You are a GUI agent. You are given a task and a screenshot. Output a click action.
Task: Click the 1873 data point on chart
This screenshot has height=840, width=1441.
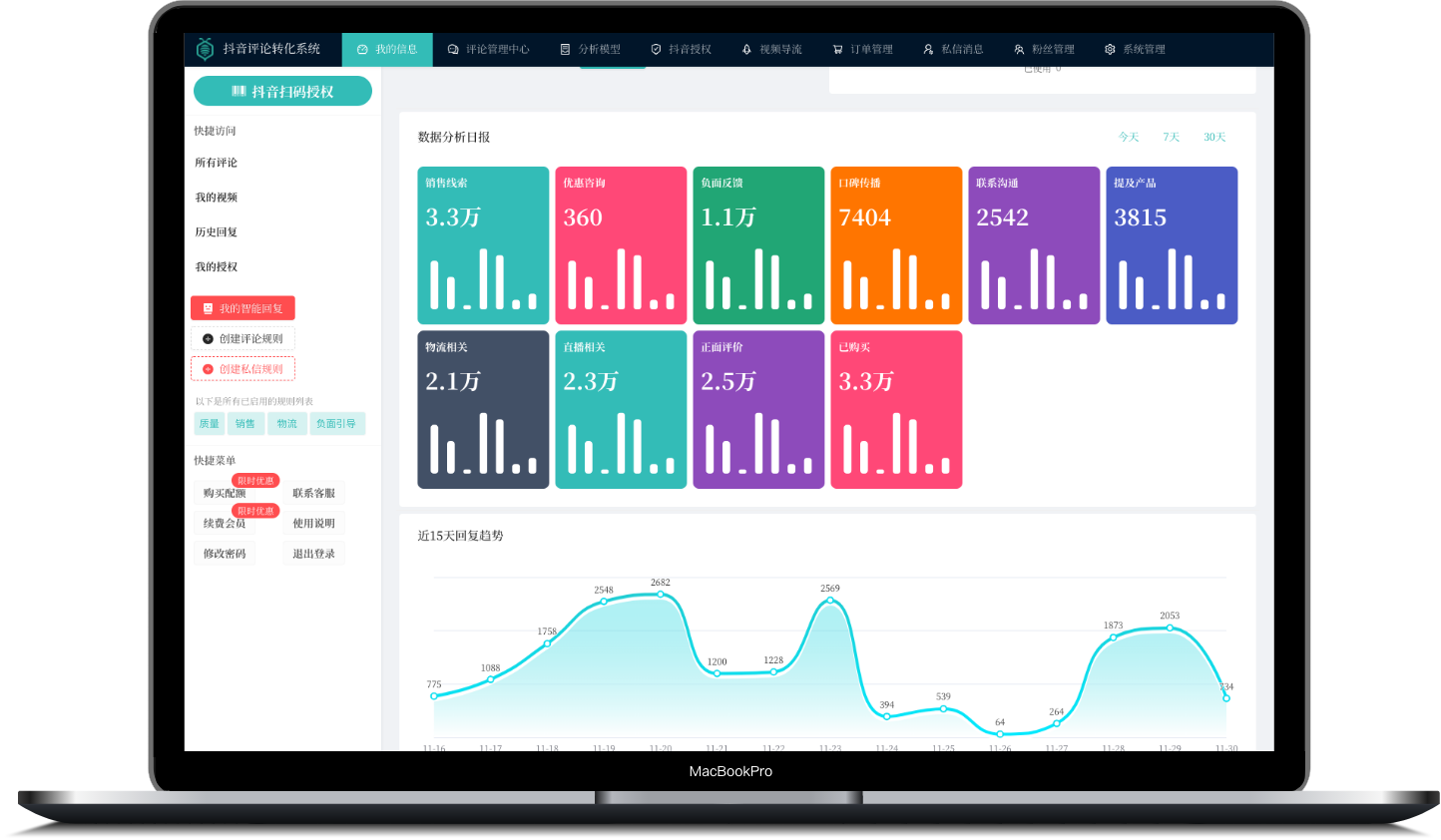[1114, 637]
